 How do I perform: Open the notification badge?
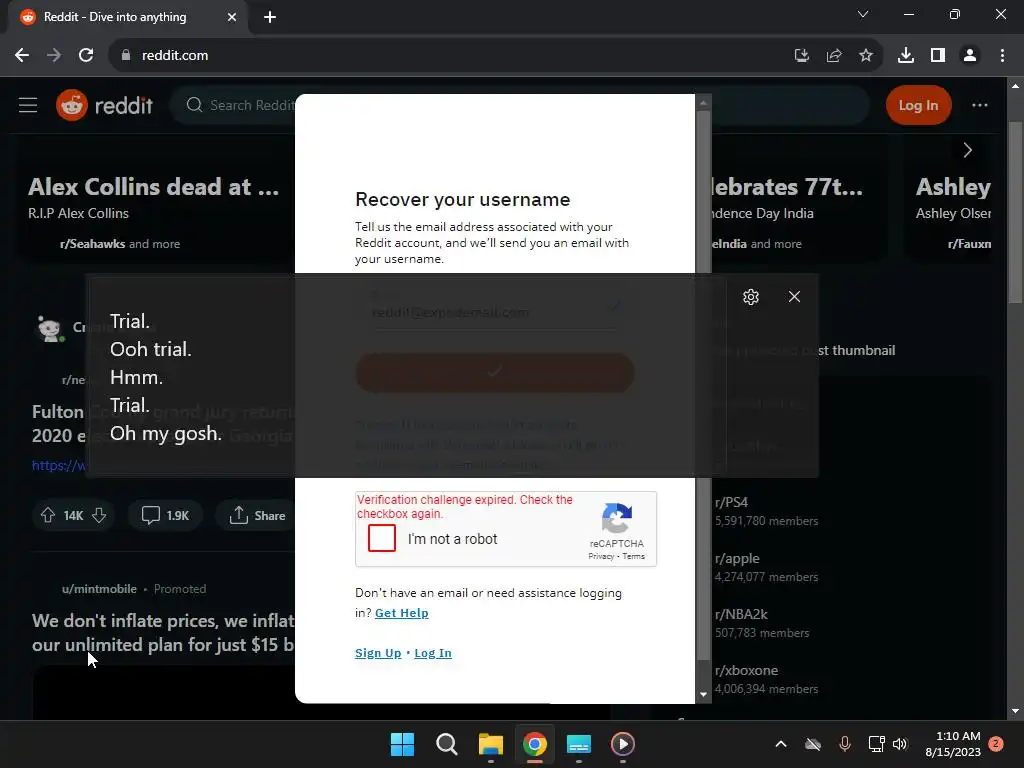click(996, 744)
